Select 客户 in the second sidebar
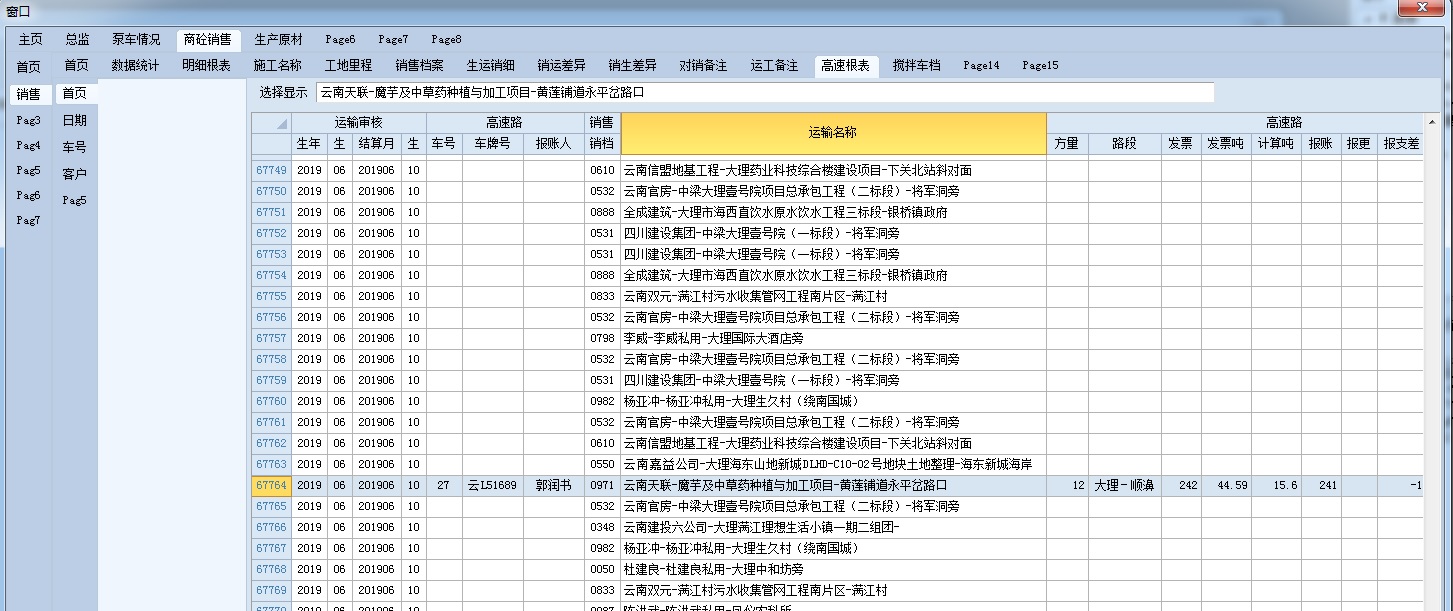Viewport: 1453px width, 611px height. tap(75, 174)
